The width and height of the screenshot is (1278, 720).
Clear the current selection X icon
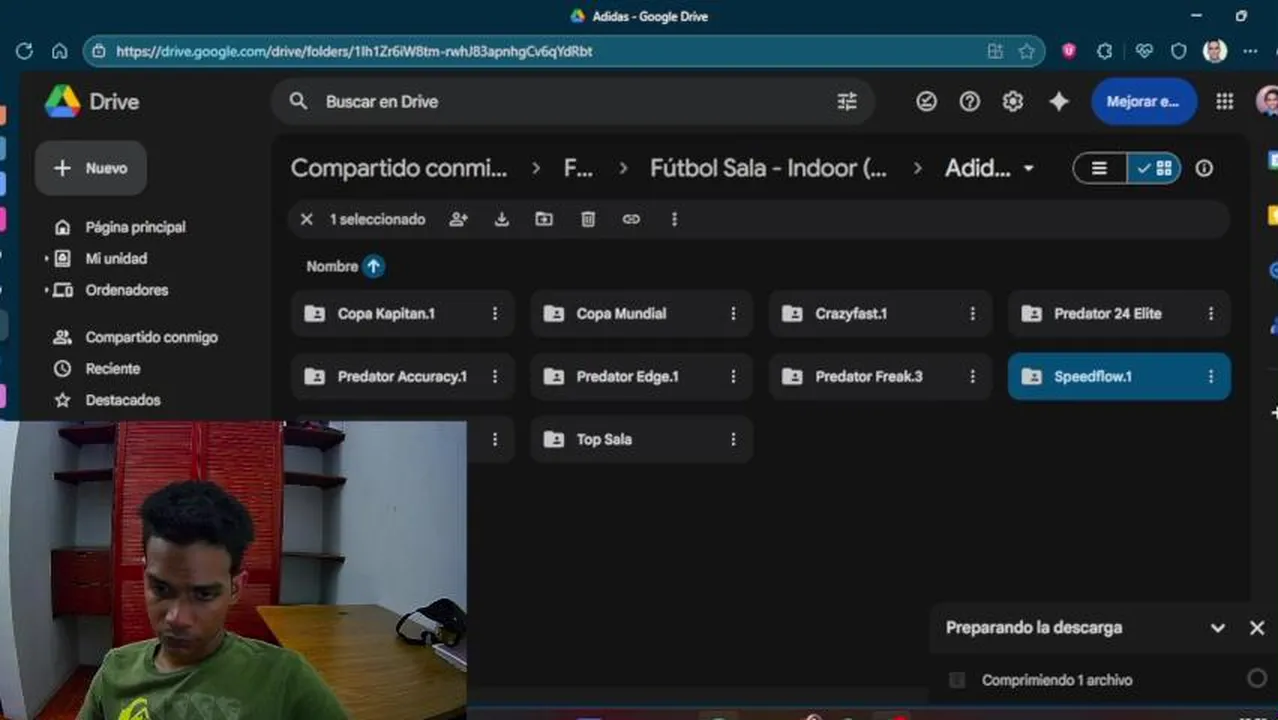point(307,219)
